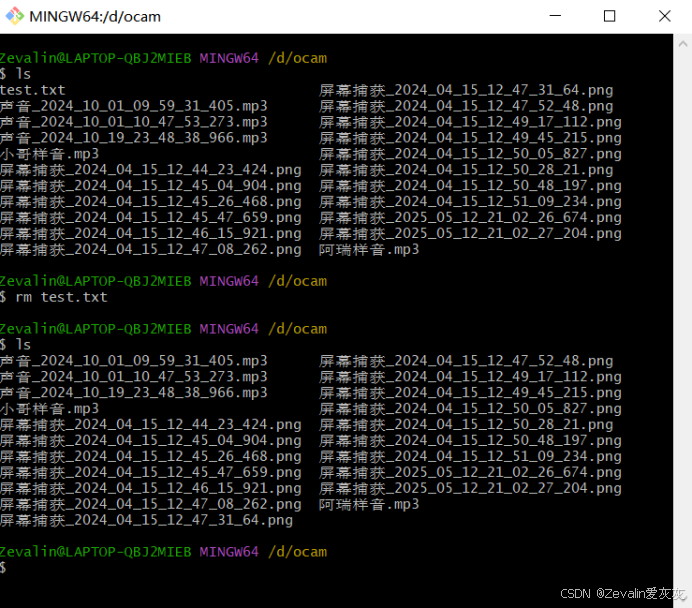Select 屏幕捕获_2024_04_15_12_47_08_262.png in second ls listing
692x608 pixels.
(x=150, y=504)
